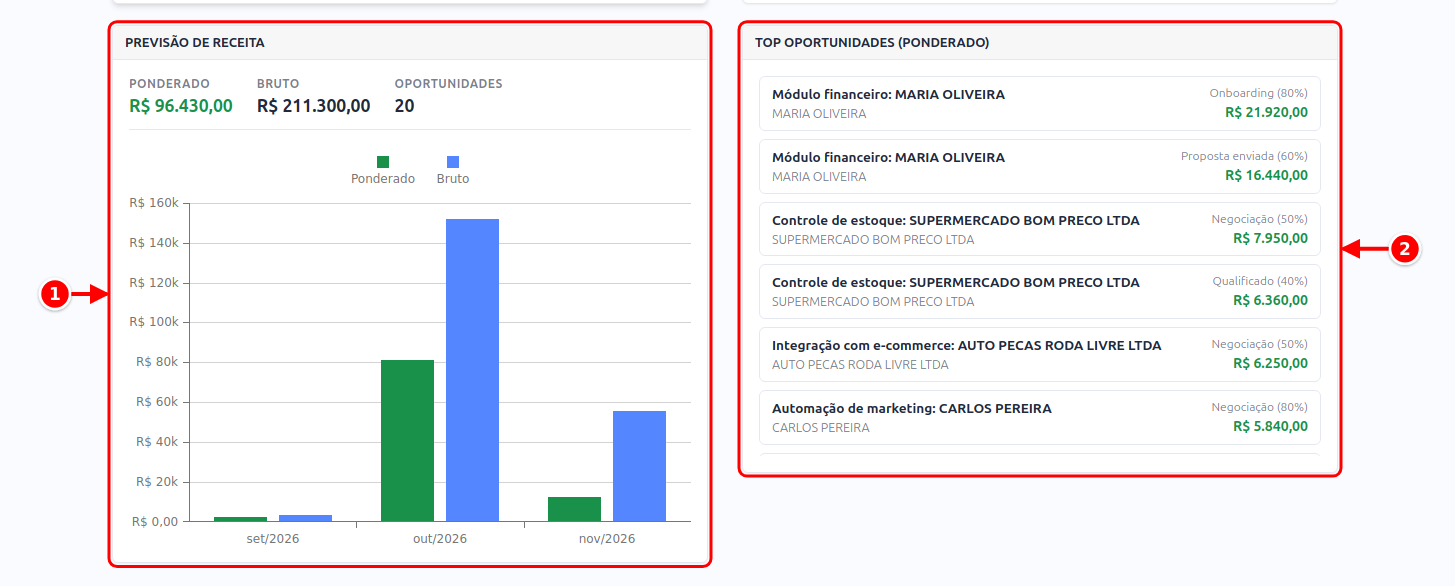
Task: Click the nov/2026 axis label
Action: 607,539
